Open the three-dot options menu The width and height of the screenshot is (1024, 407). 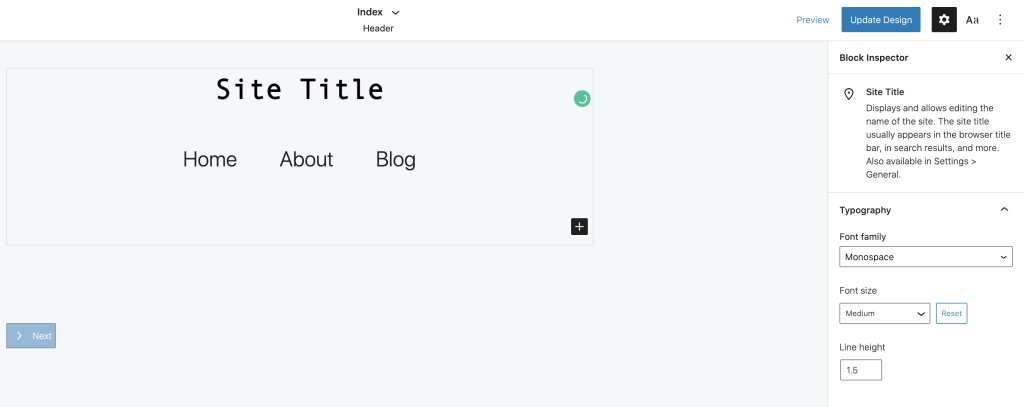[x=1000, y=20]
